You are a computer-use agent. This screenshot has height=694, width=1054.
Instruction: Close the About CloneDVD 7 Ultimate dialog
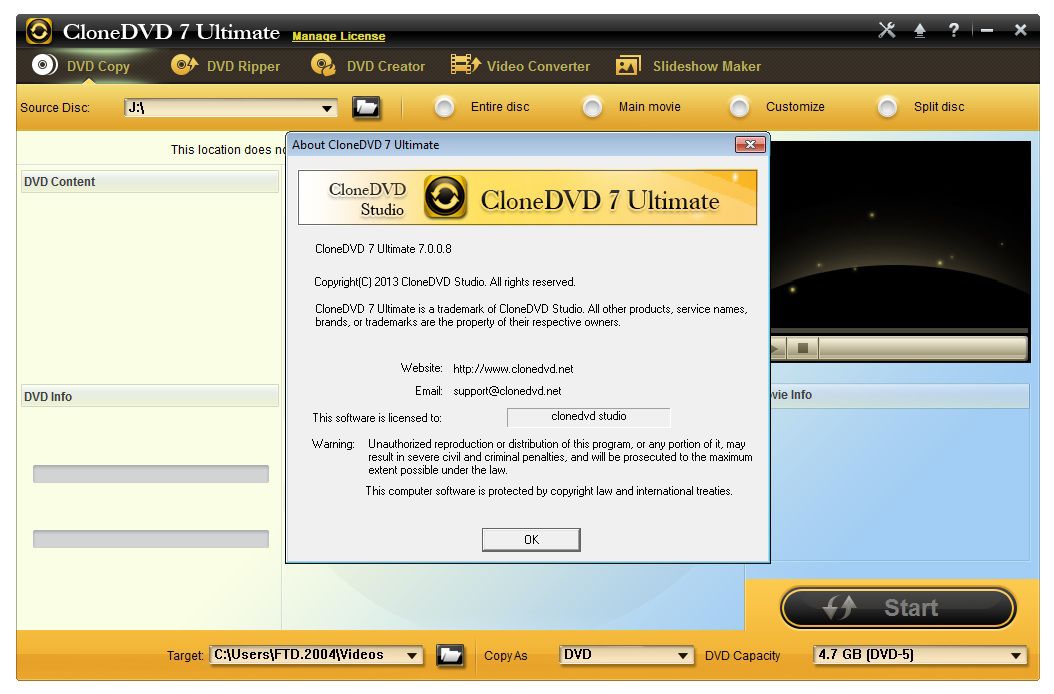coord(750,145)
